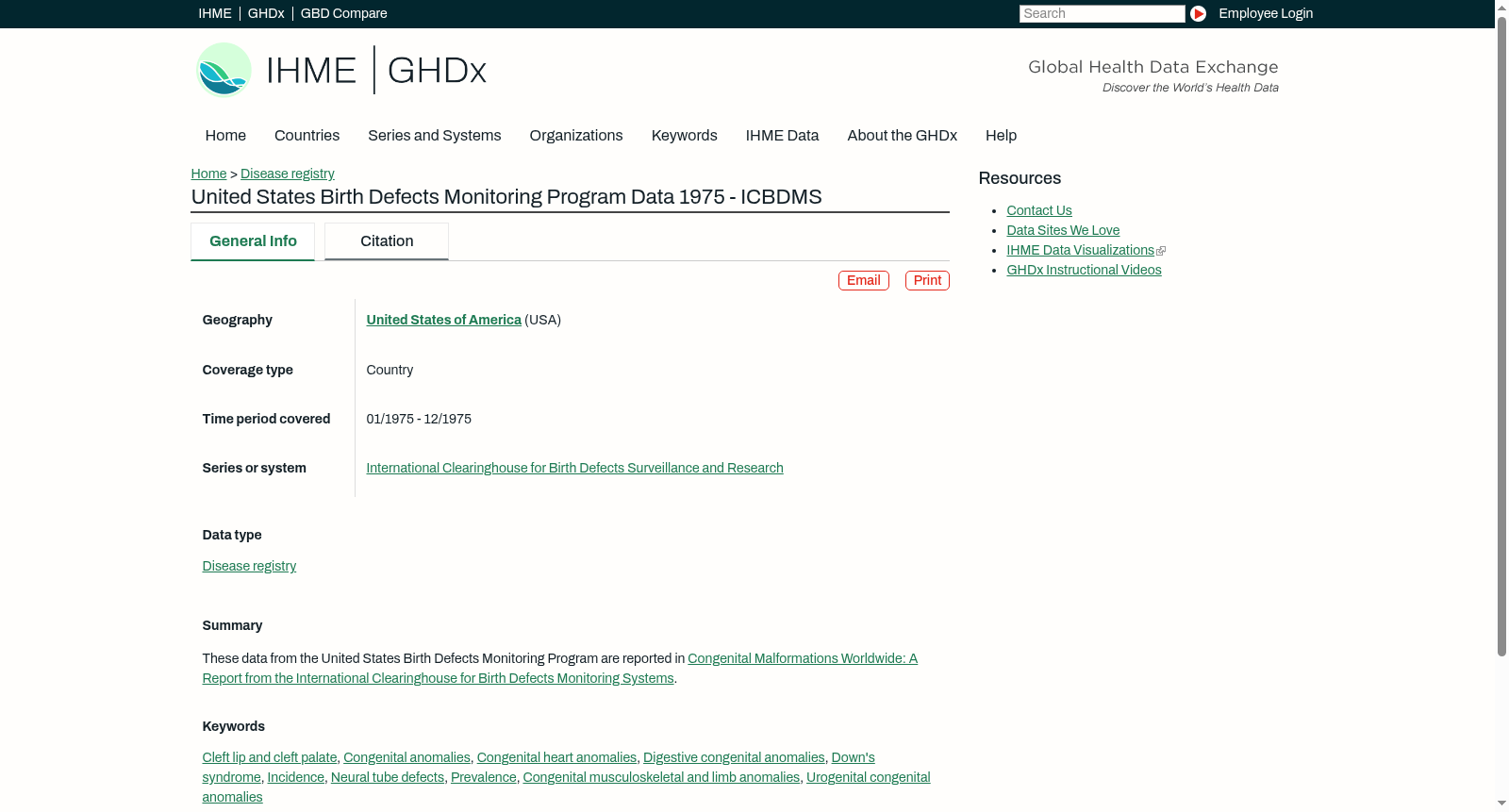Open the International Clearinghouse for Birth Defects link
The height and width of the screenshot is (812, 1509).
[x=575, y=468]
